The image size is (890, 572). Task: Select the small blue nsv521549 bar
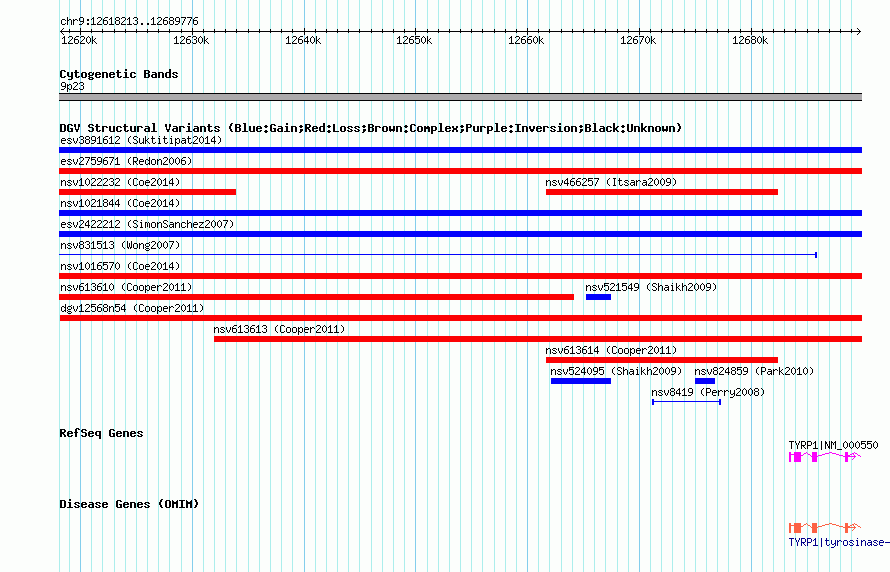tap(598, 297)
